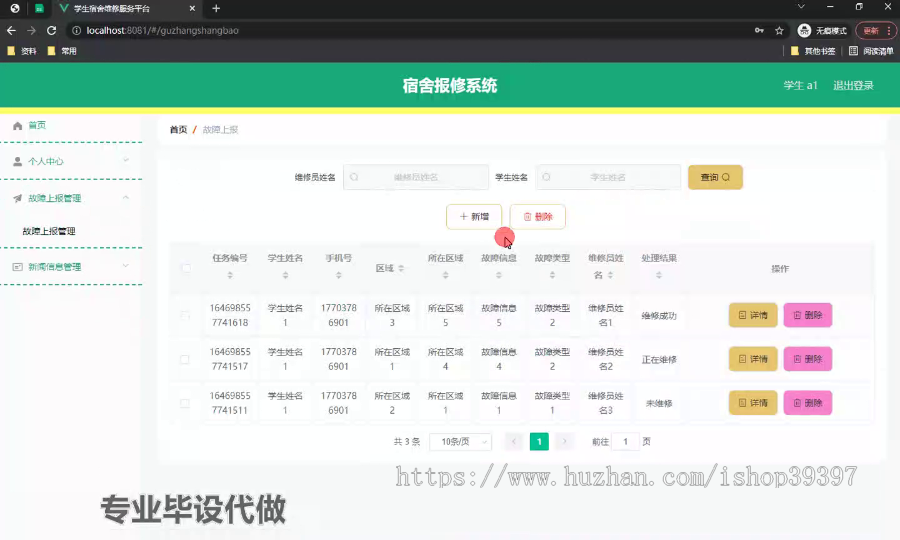900x540 pixels.
Task: Click the news icon beside 新闻信息管理
Action: tap(17, 267)
